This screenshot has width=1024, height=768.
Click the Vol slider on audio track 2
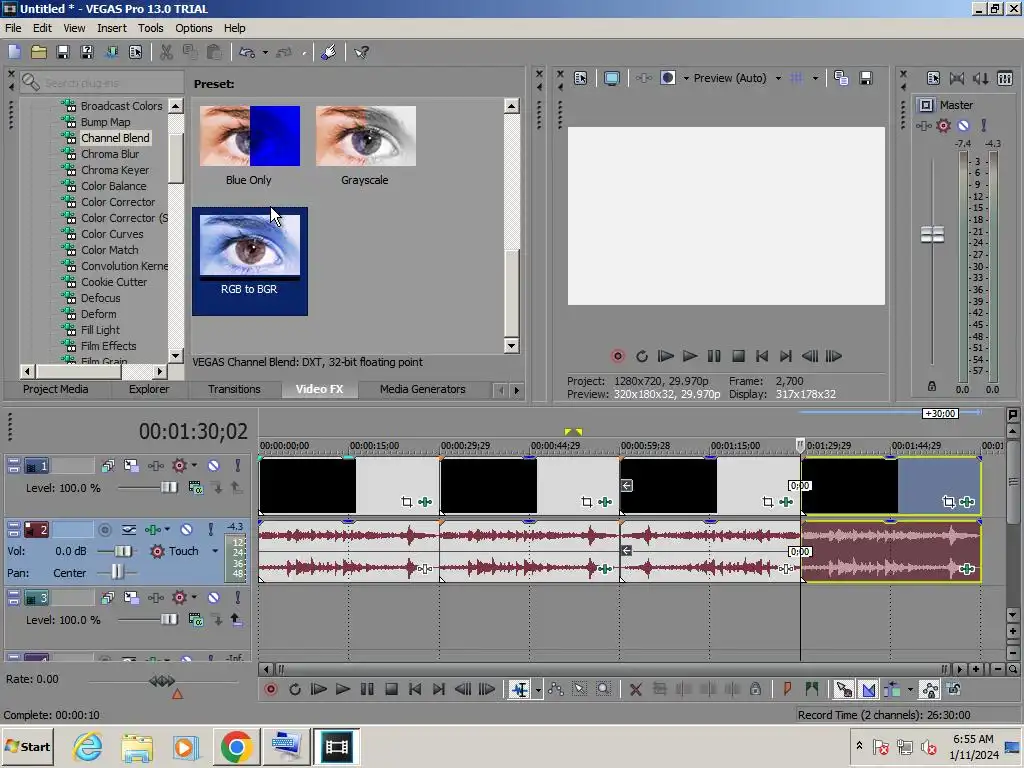pyautogui.click(x=123, y=551)
